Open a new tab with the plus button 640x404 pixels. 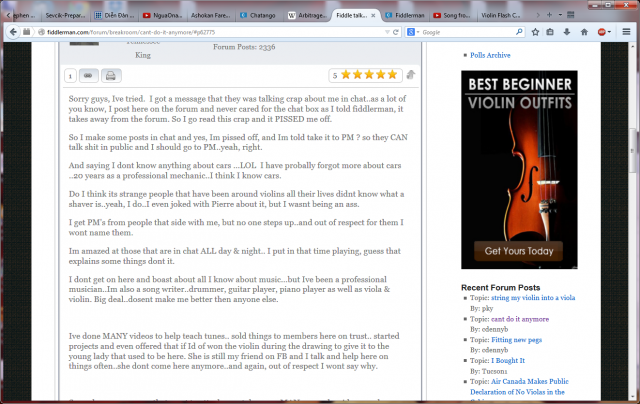coord(549,15)
